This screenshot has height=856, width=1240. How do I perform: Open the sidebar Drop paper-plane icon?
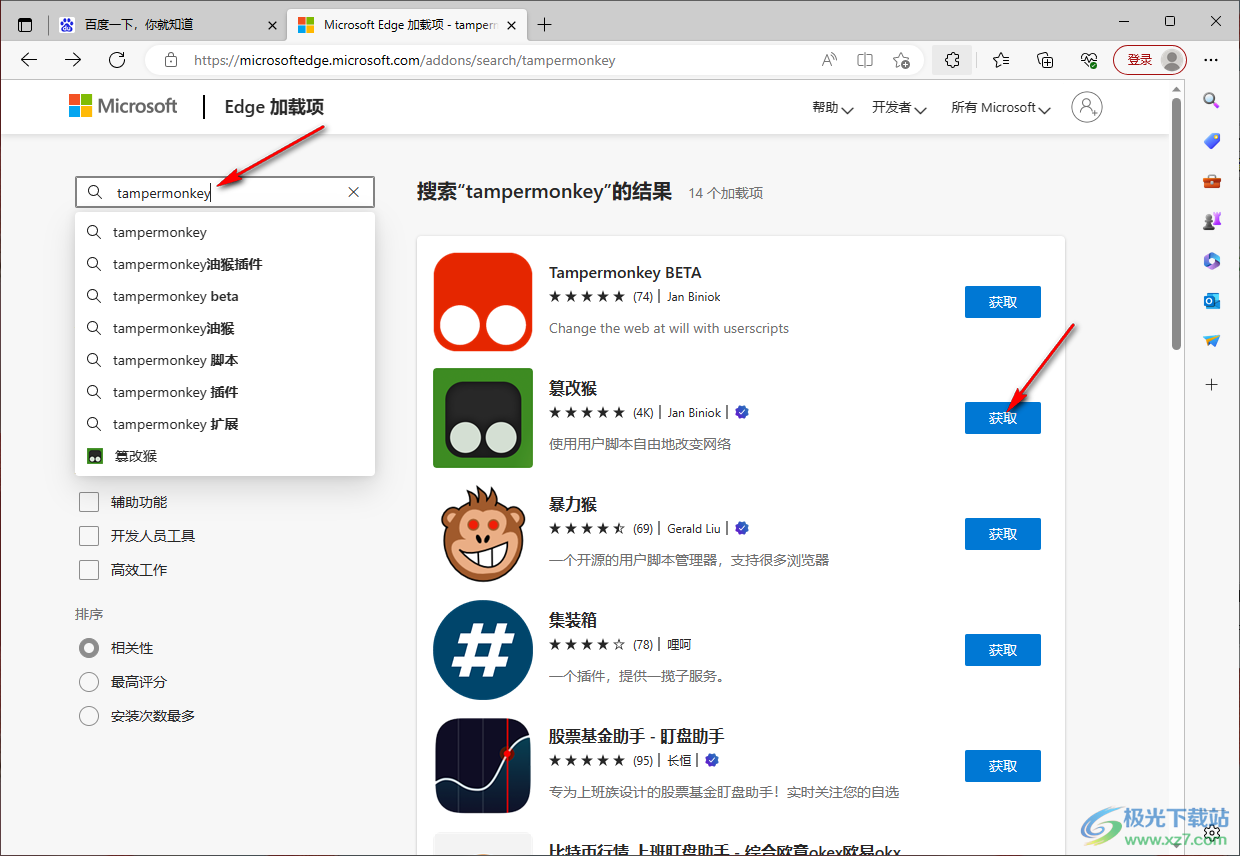click(1211, 341)
